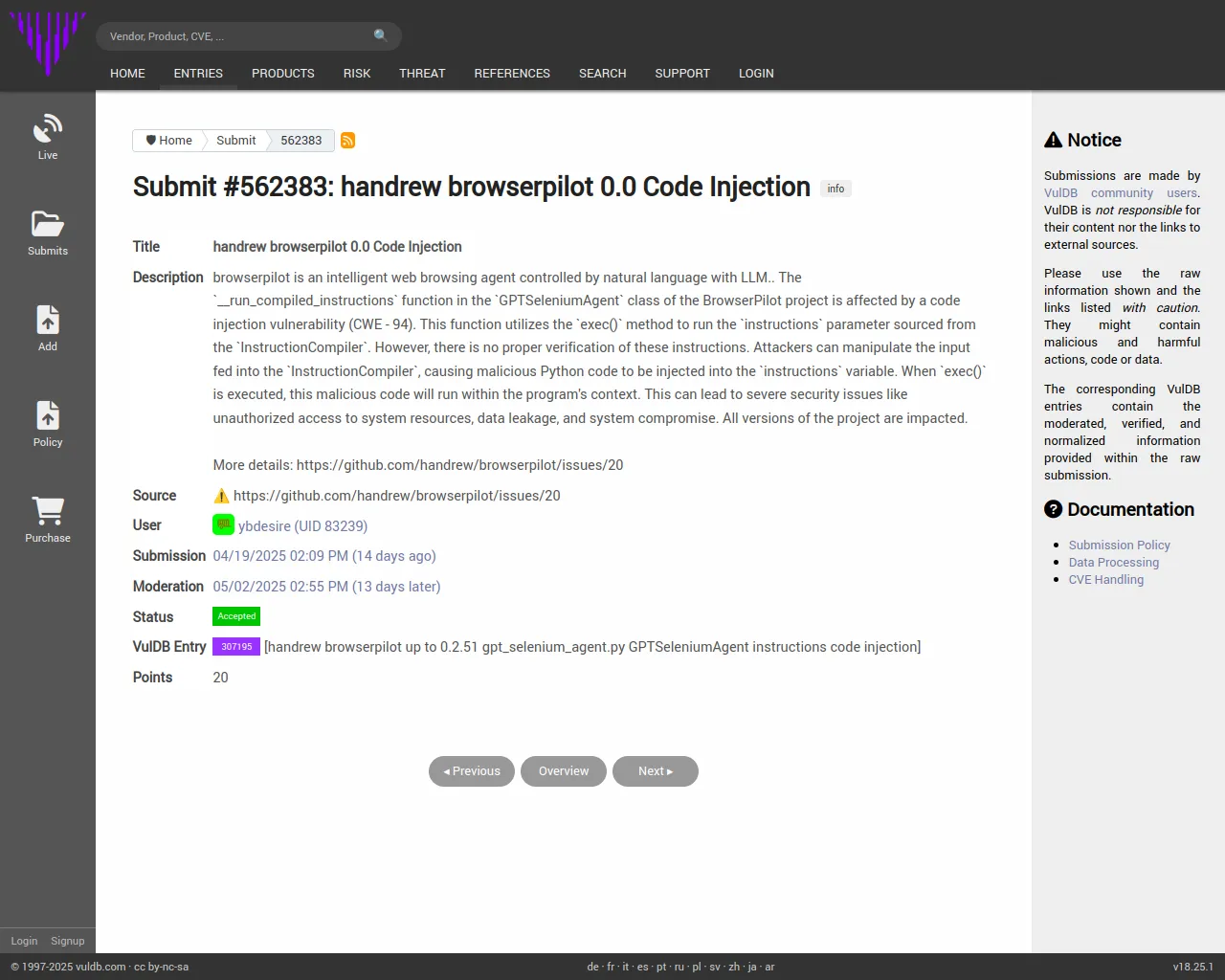Image resolution: width=1225 pixels, height=980 pixels.
Task: Click the v18.25.1 version text
Action: click(1192, 967)
